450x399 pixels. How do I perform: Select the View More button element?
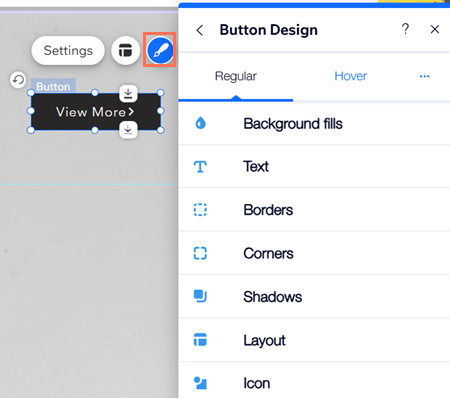[95, 112]
